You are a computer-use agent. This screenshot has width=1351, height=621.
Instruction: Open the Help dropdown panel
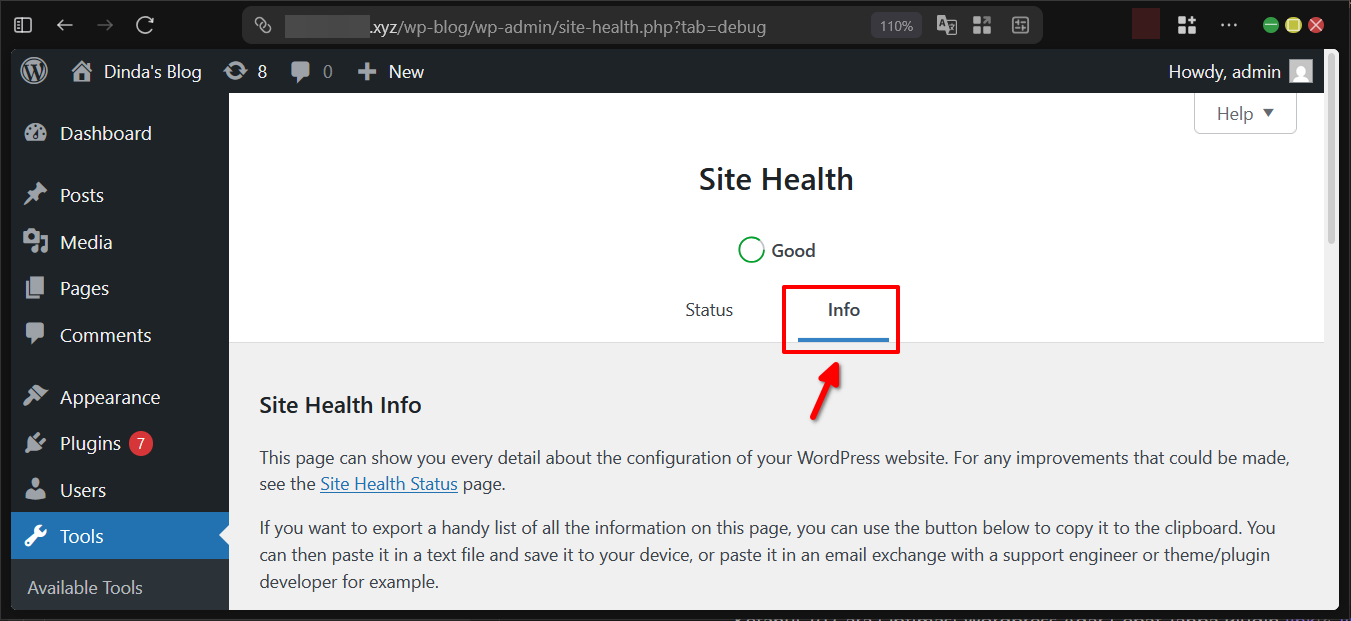[1243, 113]
